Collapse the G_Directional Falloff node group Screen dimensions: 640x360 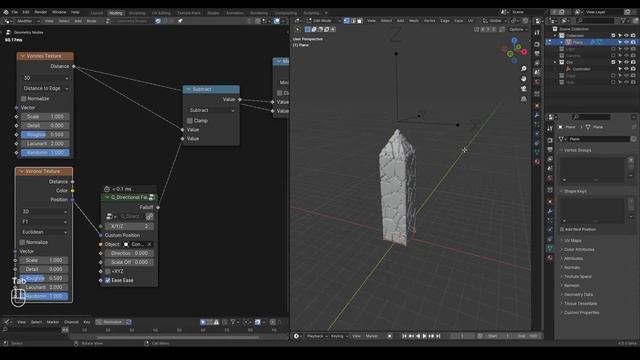click(107, 197)
